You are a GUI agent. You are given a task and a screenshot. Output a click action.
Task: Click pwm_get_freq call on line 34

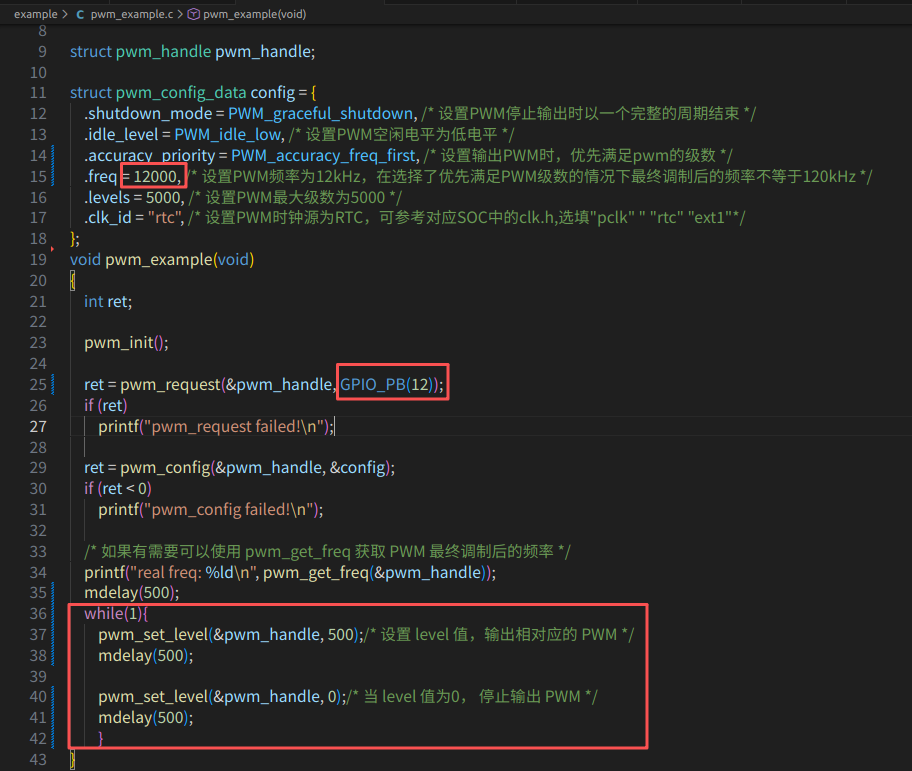[x=316, y=572]
